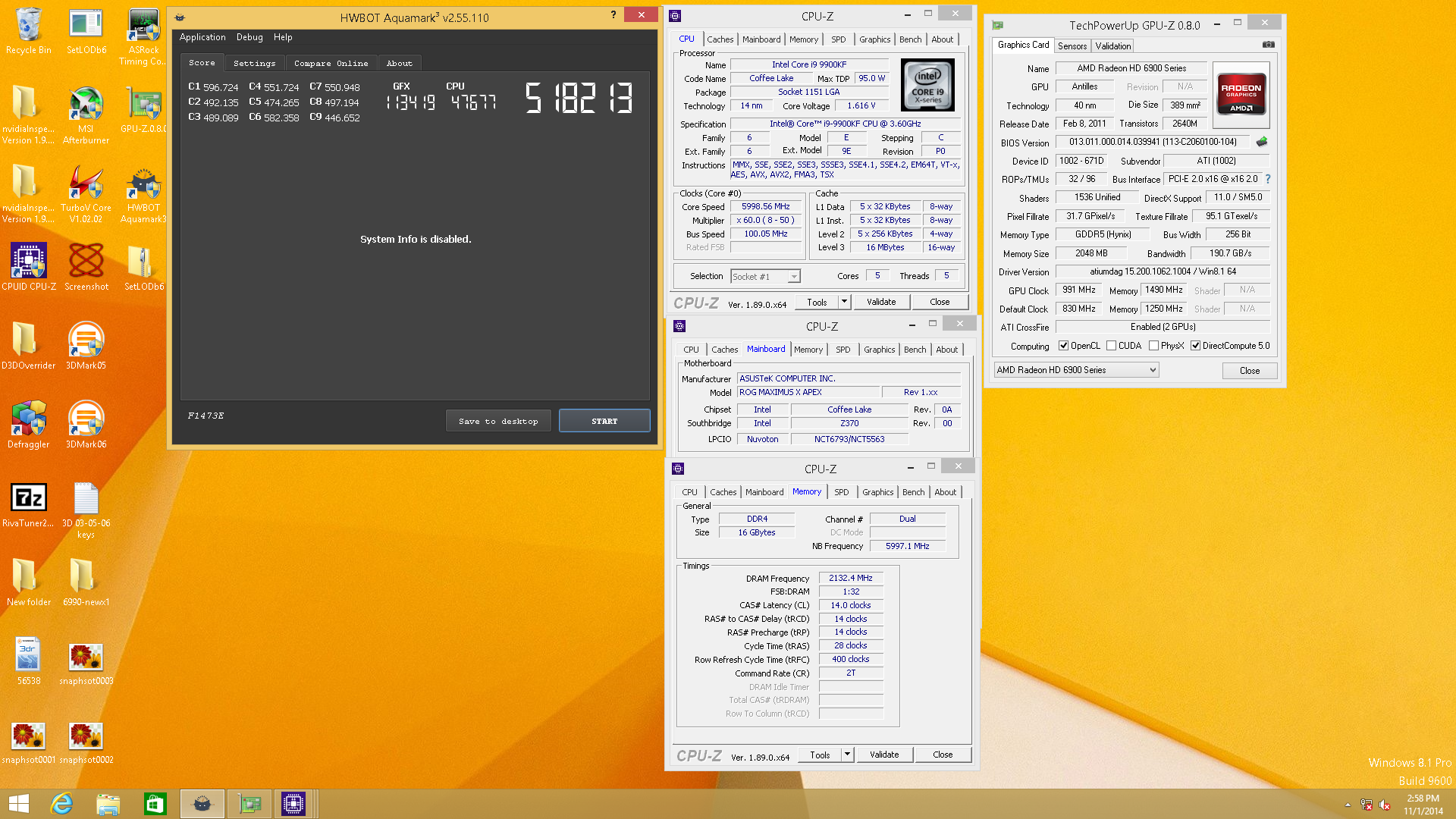Open Defraggler desktop icon
The image size is (1456, 819).
[x=29, y=425]
